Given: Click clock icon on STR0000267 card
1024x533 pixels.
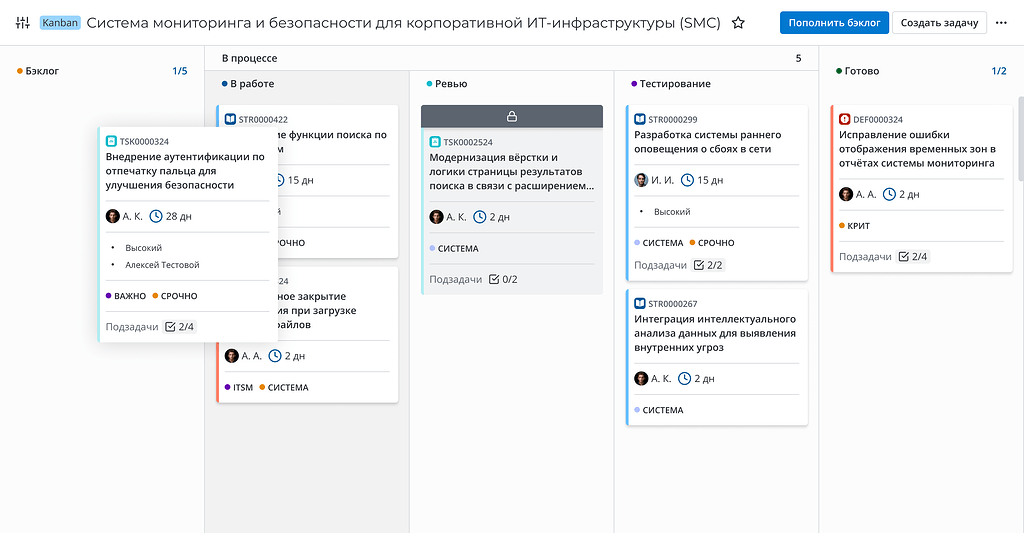Looking at the screenshot, I should pos(684,378).
